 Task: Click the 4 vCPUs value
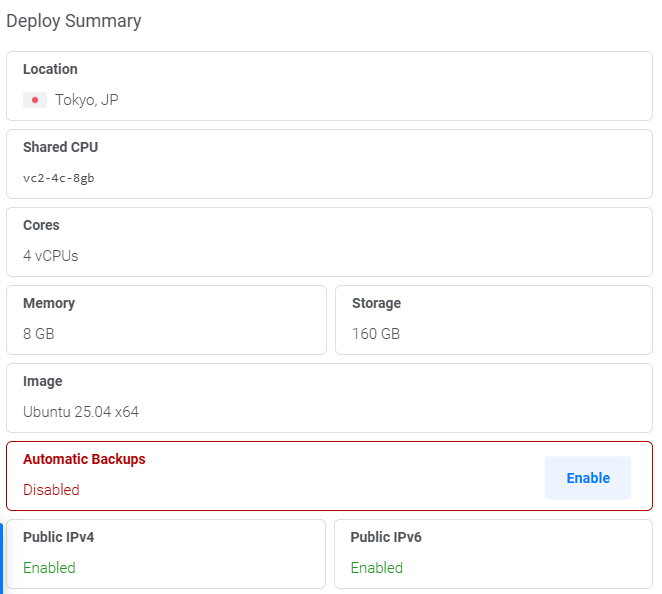coord(51,256)
